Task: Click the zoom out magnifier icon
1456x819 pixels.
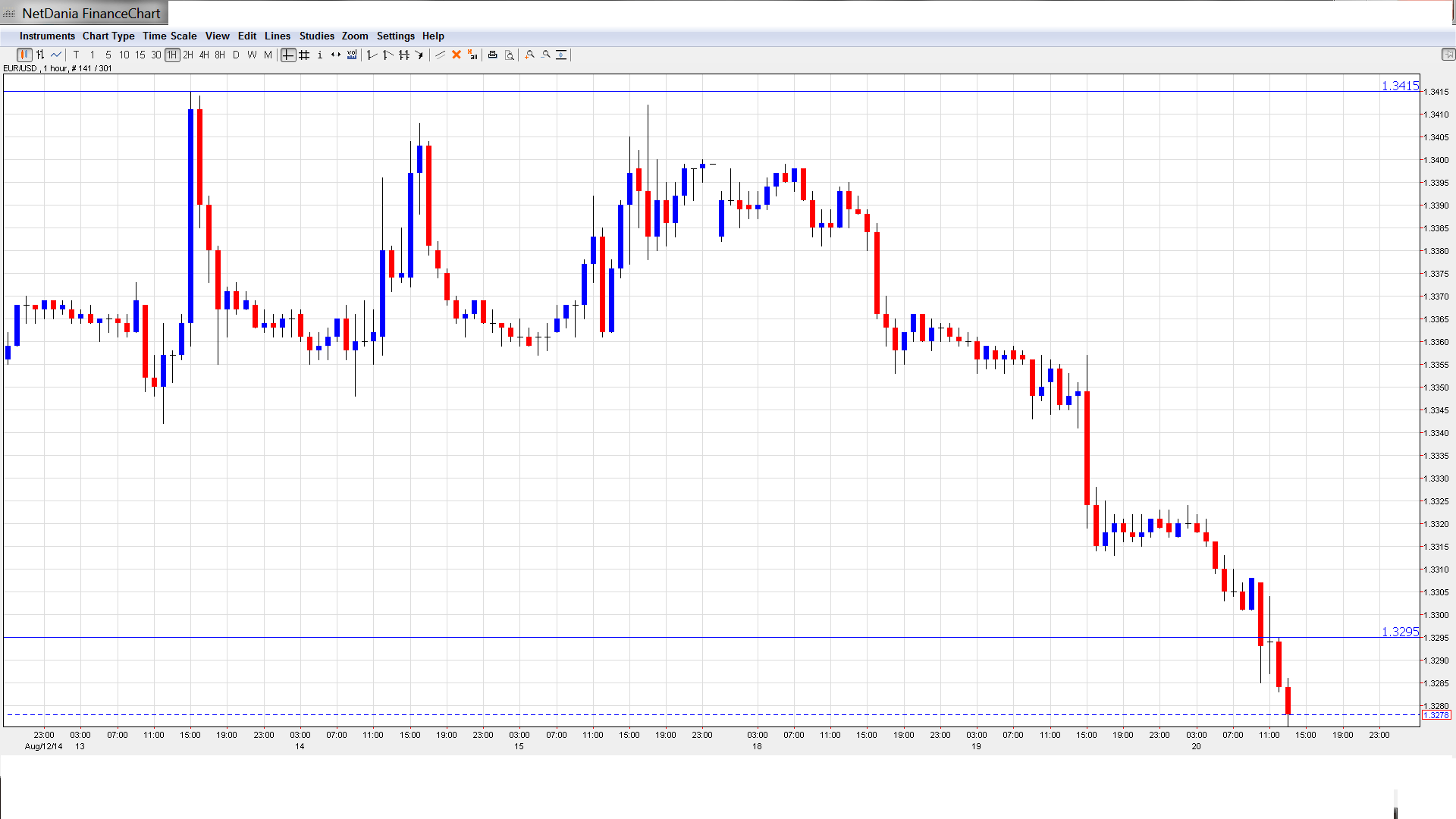Action: pyautogui.click(x=546, y=55)
